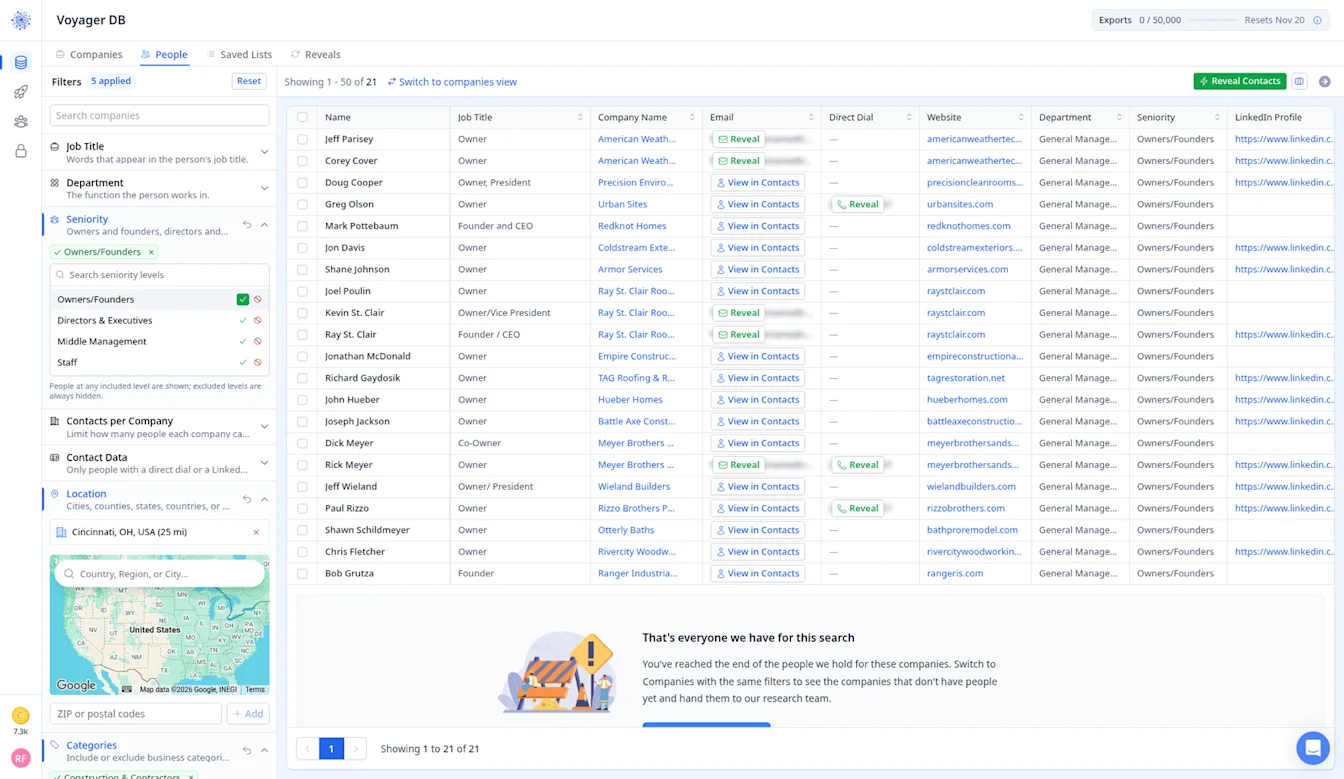Expand the Job Title filter
The image size is (1344, 779).
pyautogui.click(x=264, y=152)
